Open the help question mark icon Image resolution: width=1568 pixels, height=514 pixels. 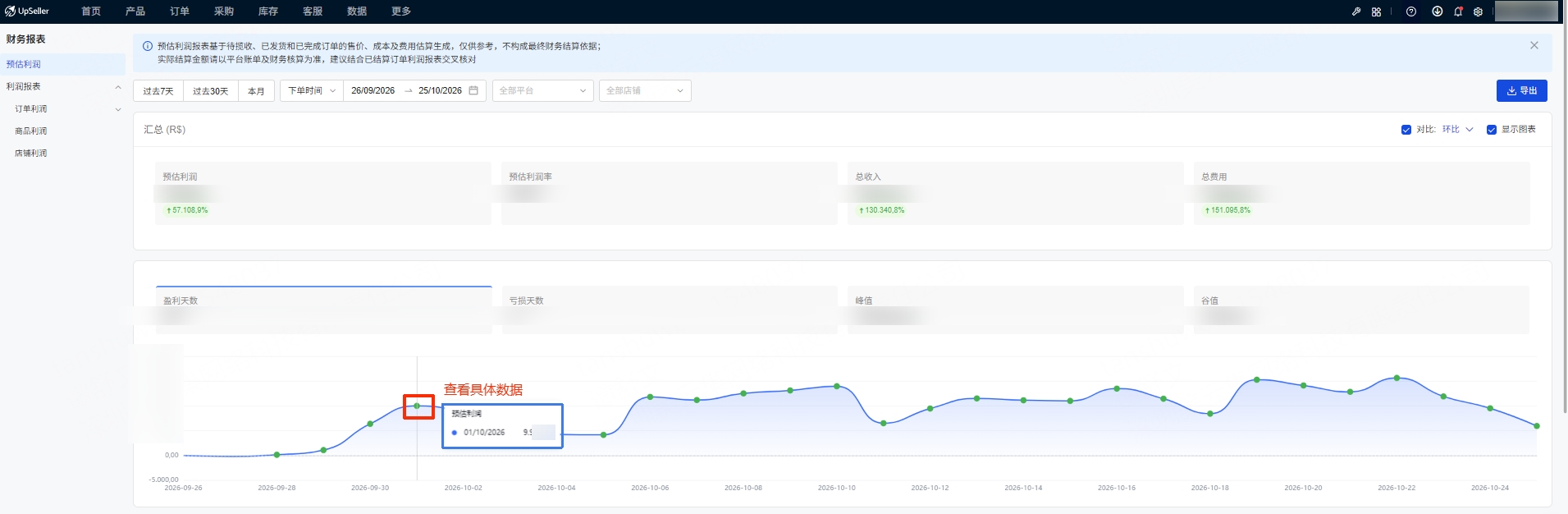[x=1411, y=11]
